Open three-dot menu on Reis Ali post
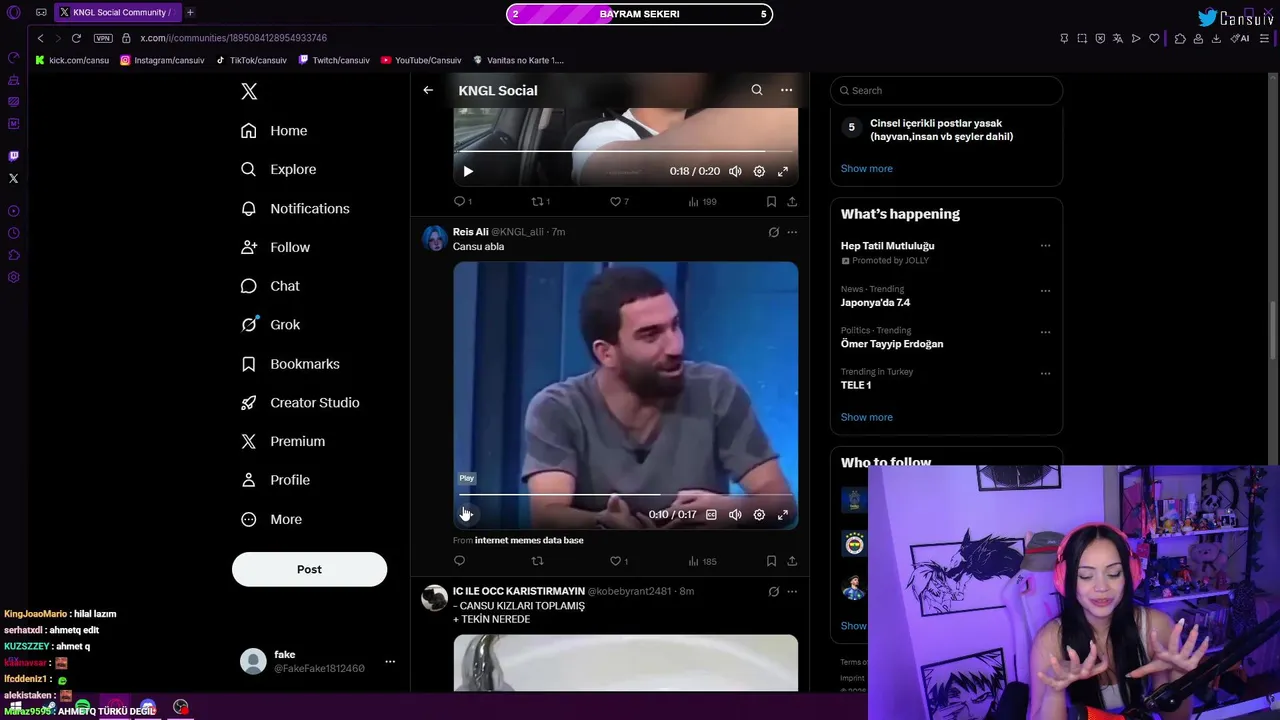Image resolution: width=1280 pixels, height=720 pixels. [x=792, y=232]
